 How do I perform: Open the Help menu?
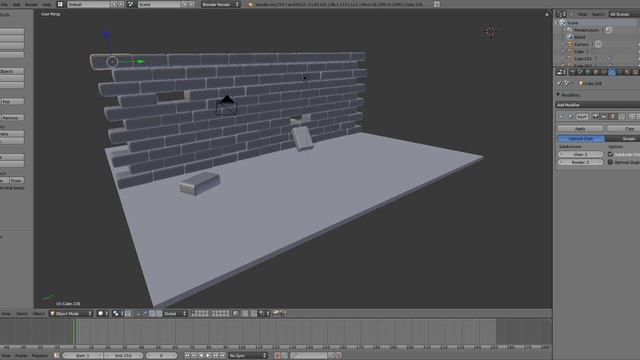pyautogui.click(x=47, y=4)
